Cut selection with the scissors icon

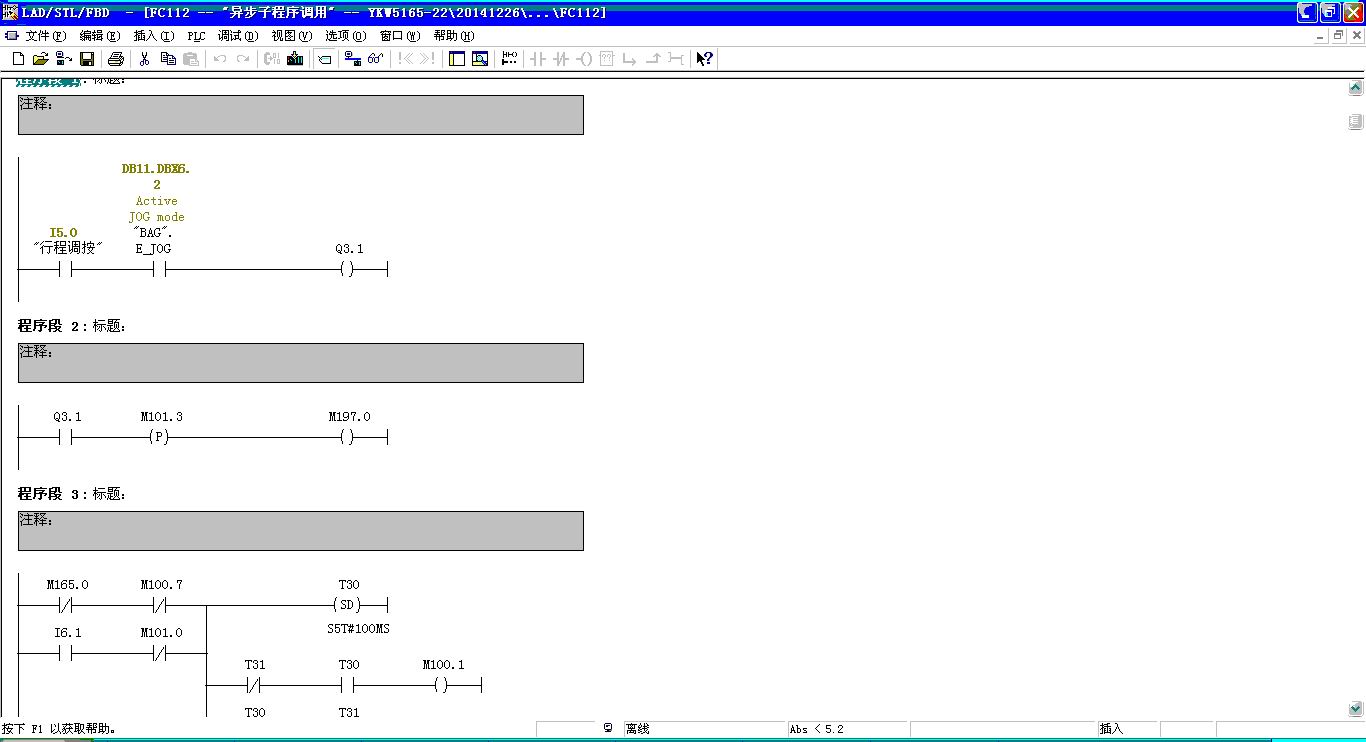coord(145,59)
